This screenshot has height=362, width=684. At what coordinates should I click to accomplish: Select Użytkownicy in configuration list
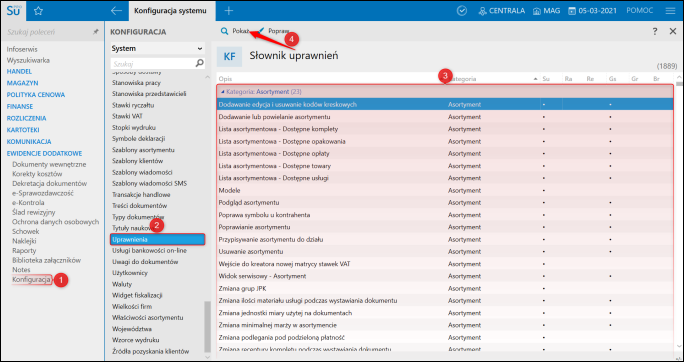click(130, 273)
